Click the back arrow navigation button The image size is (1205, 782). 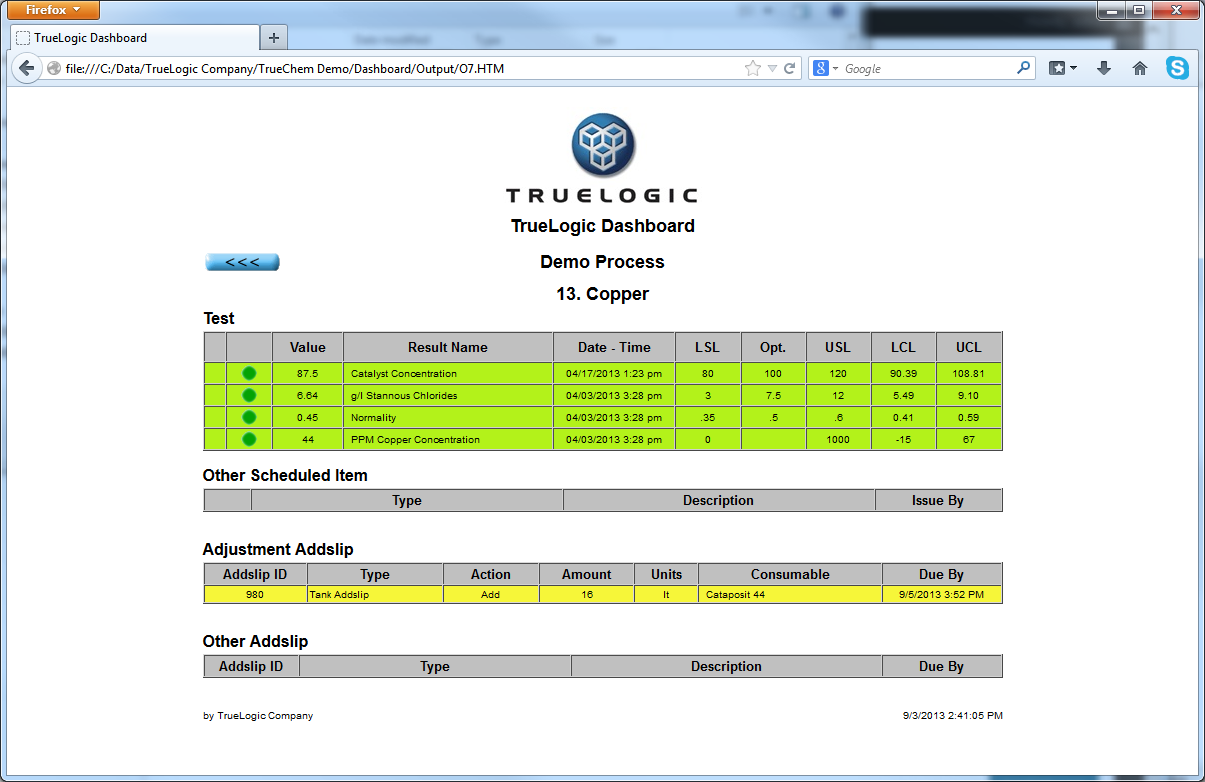pos(27,69)
